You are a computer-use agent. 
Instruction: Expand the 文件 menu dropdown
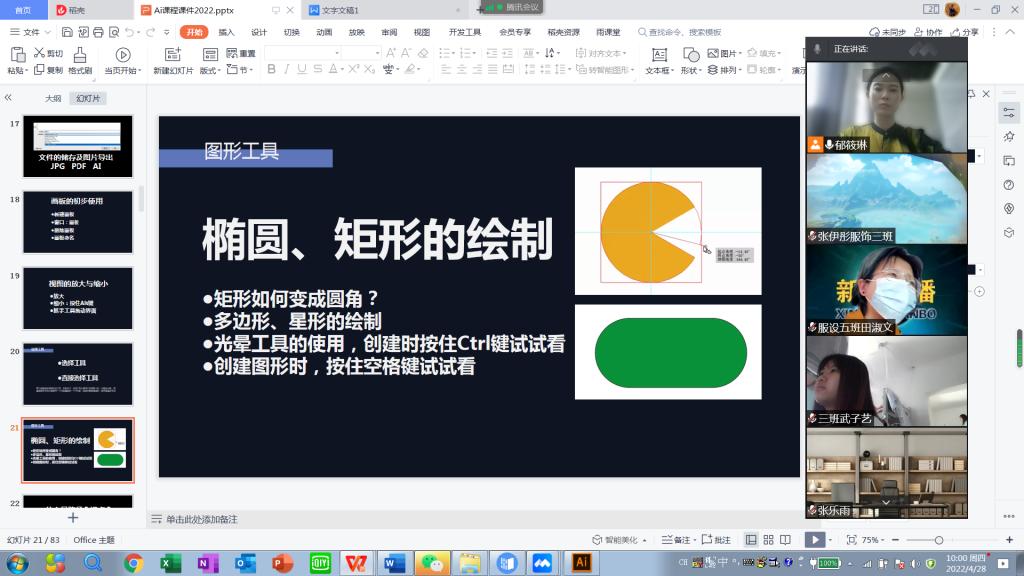37,32
